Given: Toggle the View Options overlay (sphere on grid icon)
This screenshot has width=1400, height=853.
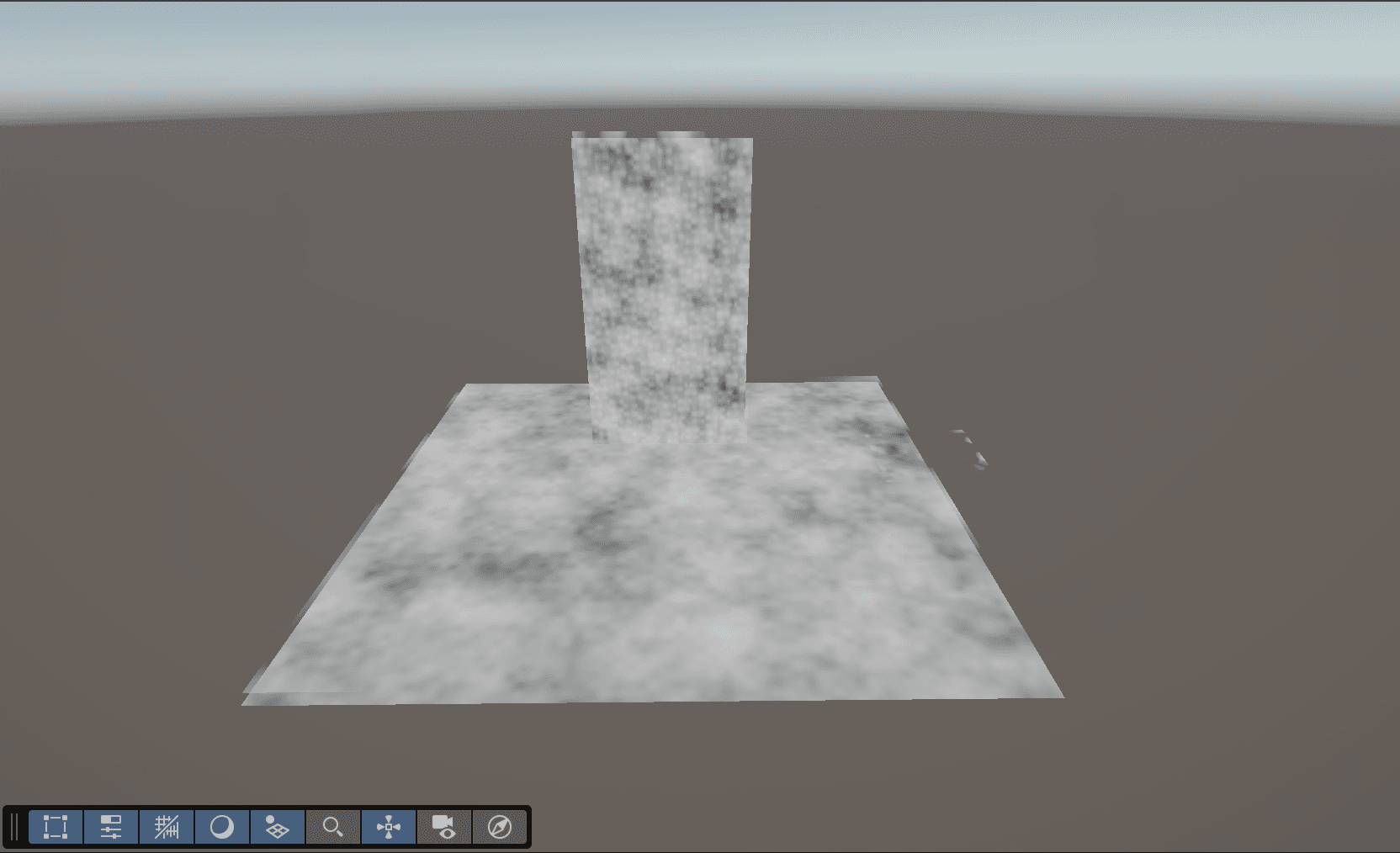Looking at the screenshot, I should coord(278,827).
